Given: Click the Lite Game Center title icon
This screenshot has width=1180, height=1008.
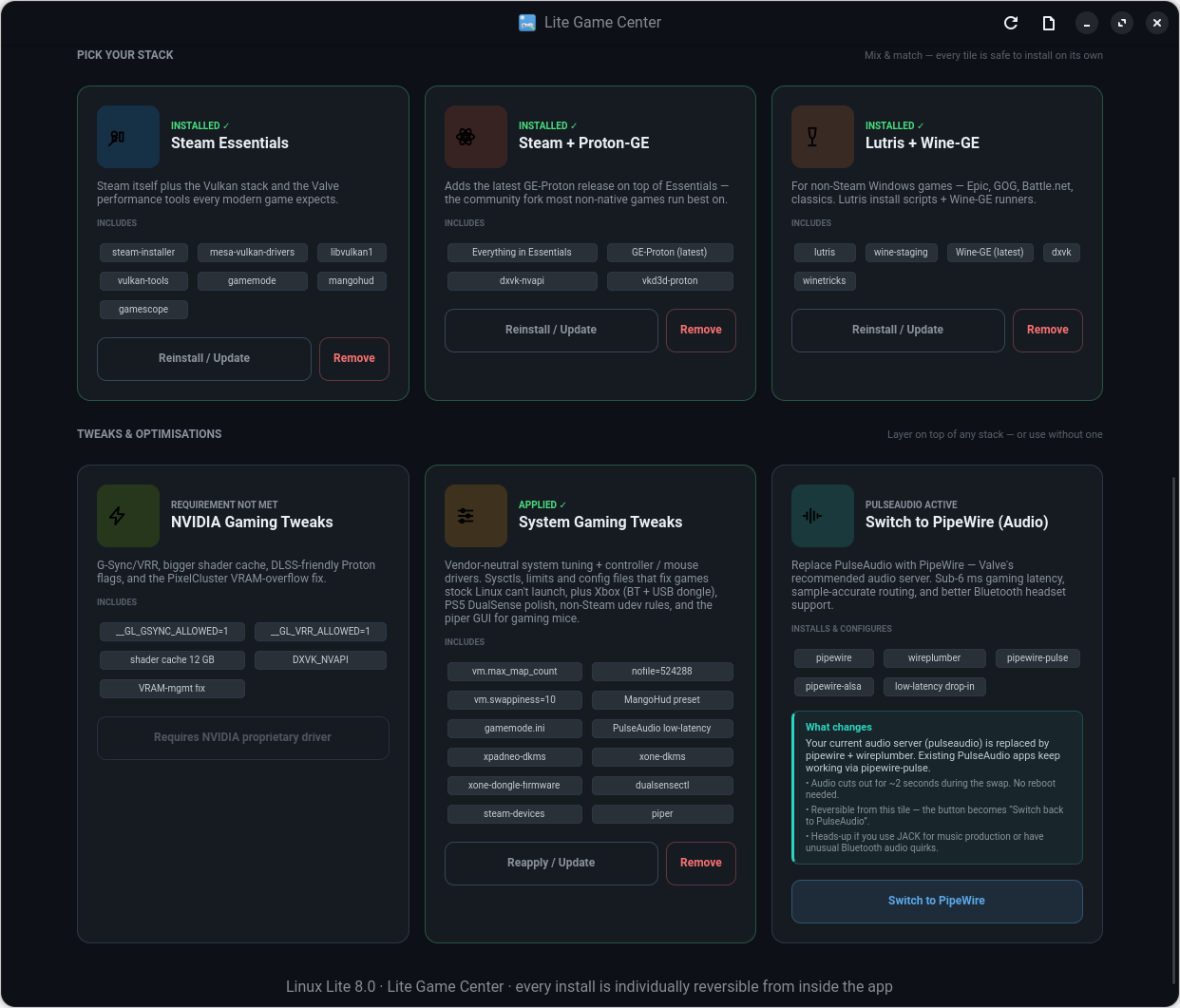Looking at the screenshot, I should coord(527,23).
